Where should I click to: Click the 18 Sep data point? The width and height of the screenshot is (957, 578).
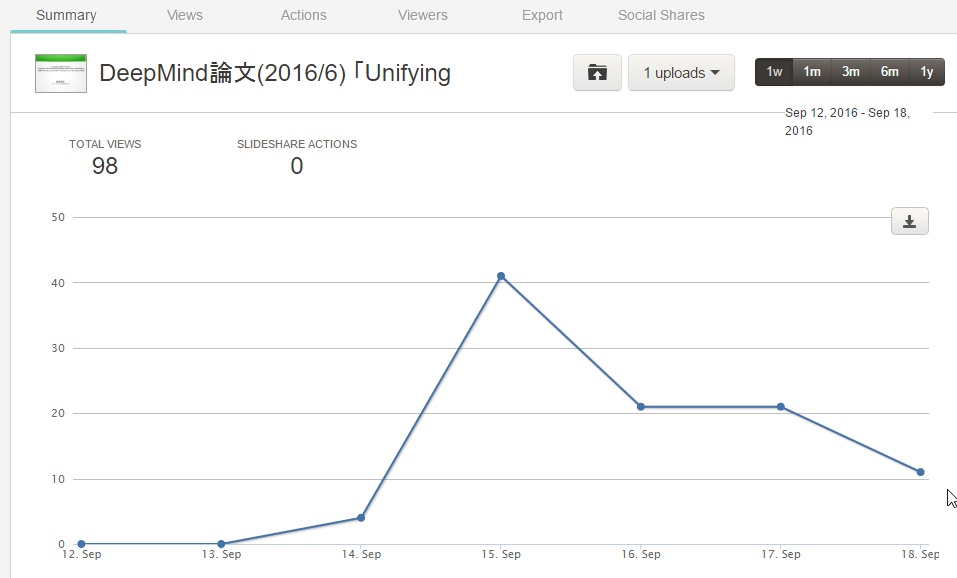[919, 470]
